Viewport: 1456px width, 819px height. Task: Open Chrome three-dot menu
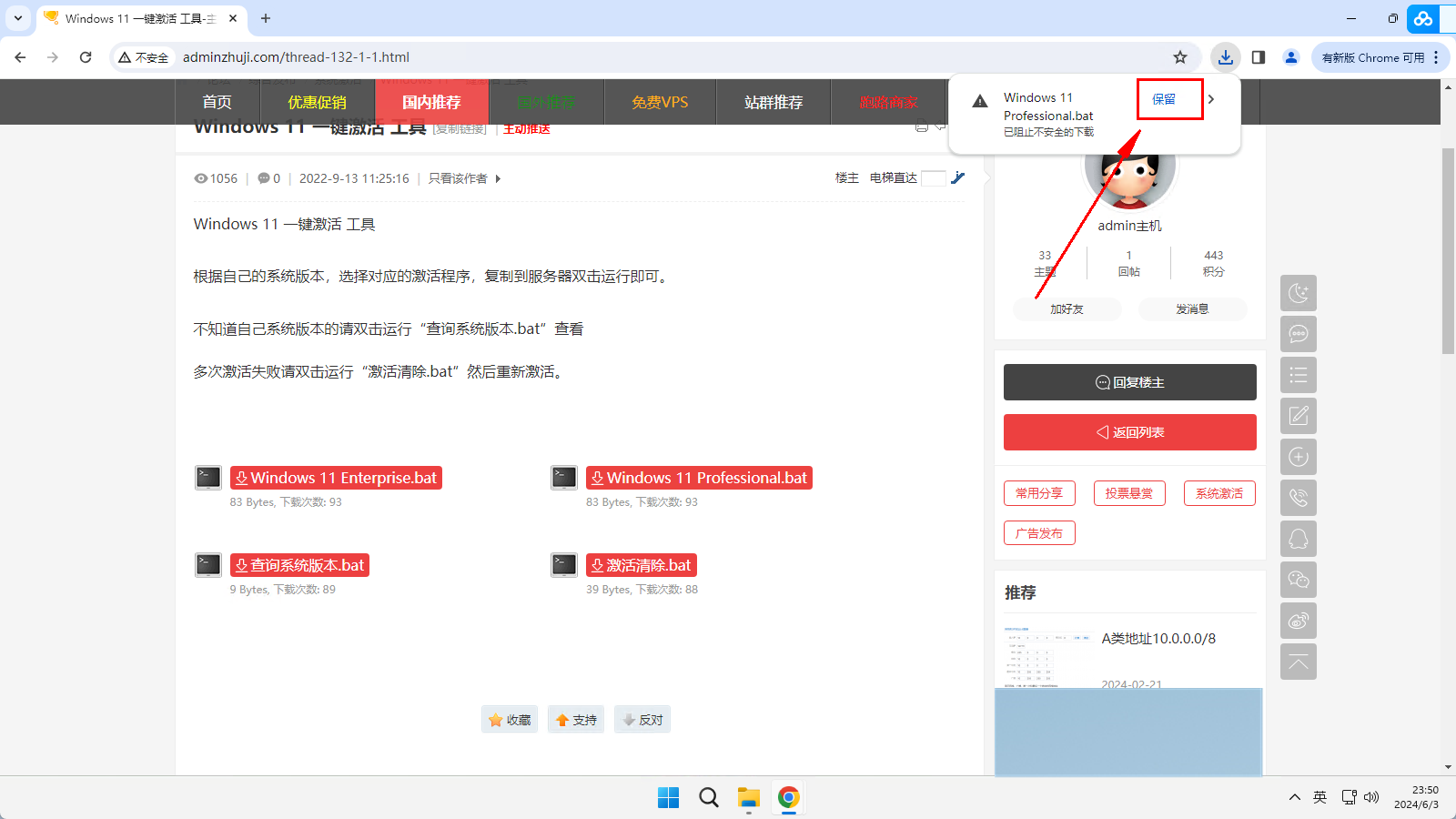coord(1436,57)
